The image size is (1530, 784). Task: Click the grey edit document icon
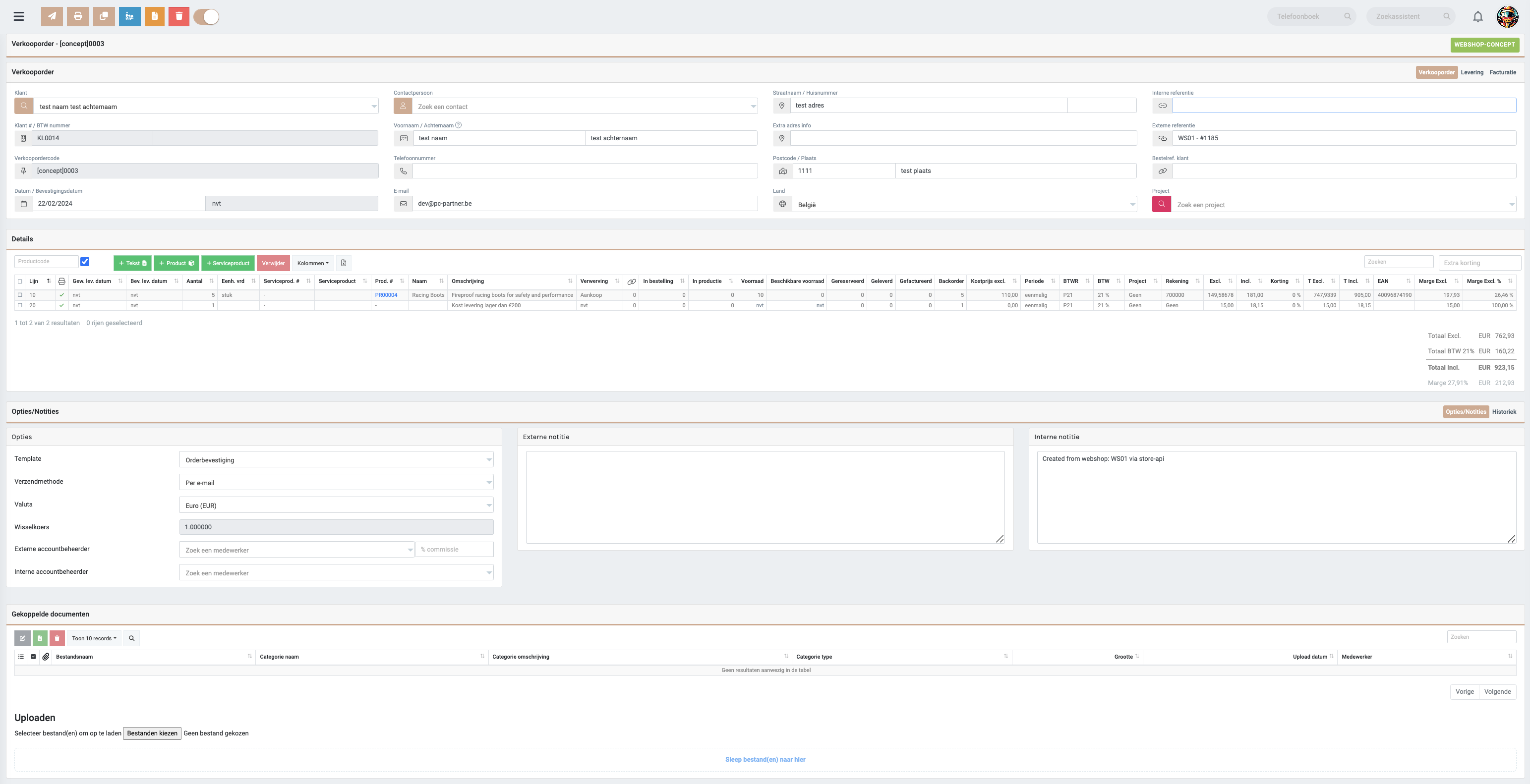pos(22,638)
